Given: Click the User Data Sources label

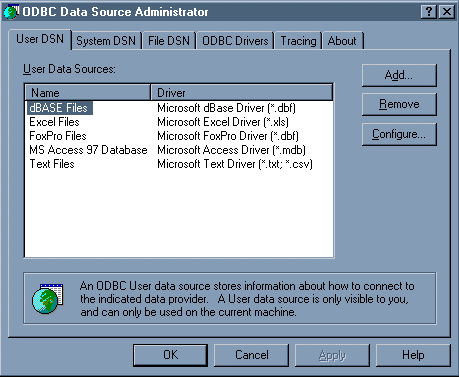Looking at the screenshot, I should click(x=69, y=69).
